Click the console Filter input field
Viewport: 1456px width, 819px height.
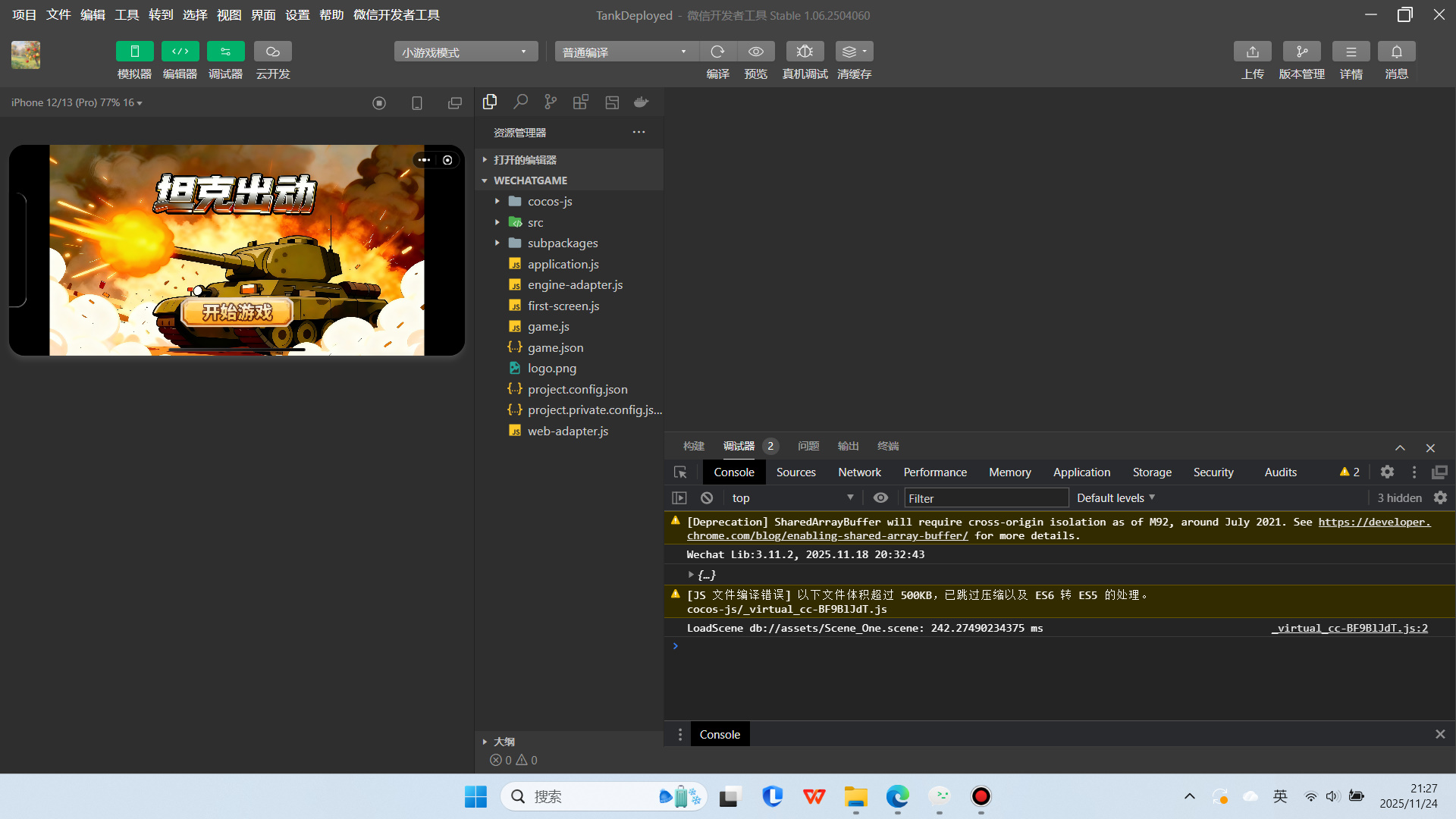986,498
